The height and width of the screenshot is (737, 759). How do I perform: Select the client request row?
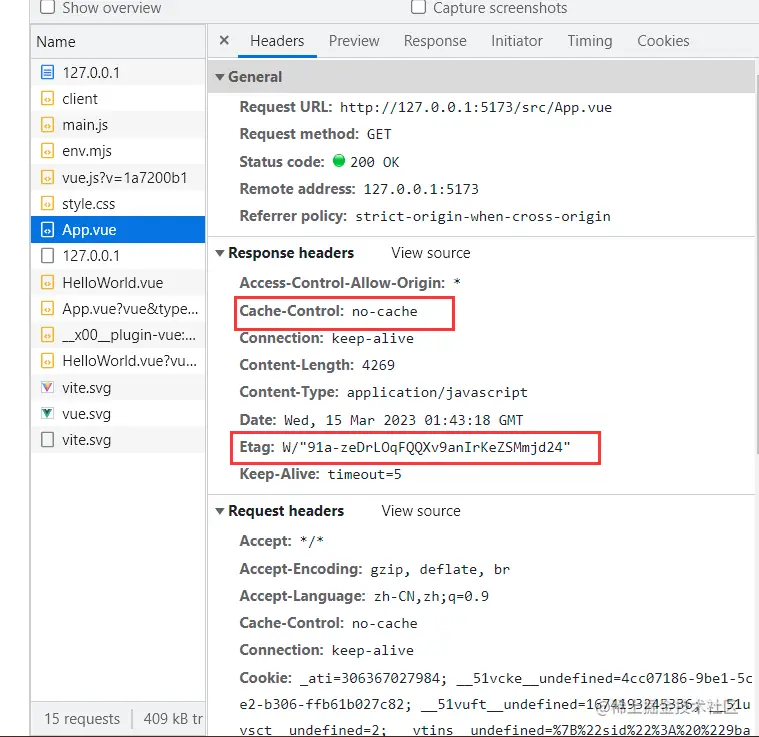pyautogui.click(x=118, y=99)
